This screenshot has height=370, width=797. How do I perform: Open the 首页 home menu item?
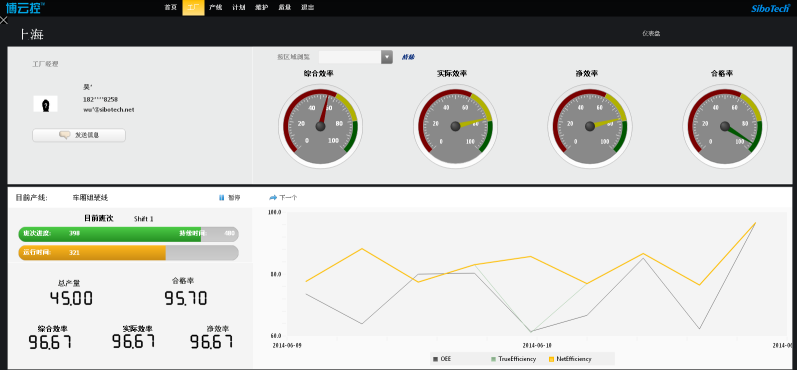171,7
